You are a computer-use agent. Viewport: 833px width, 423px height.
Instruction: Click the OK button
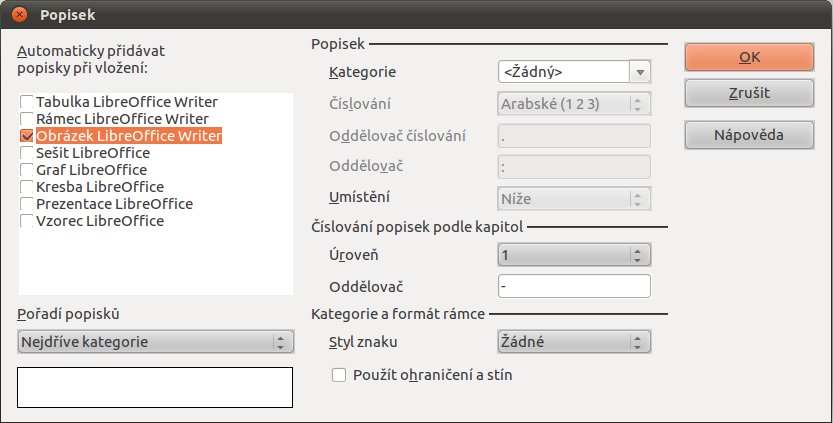(x=749, y=57)
